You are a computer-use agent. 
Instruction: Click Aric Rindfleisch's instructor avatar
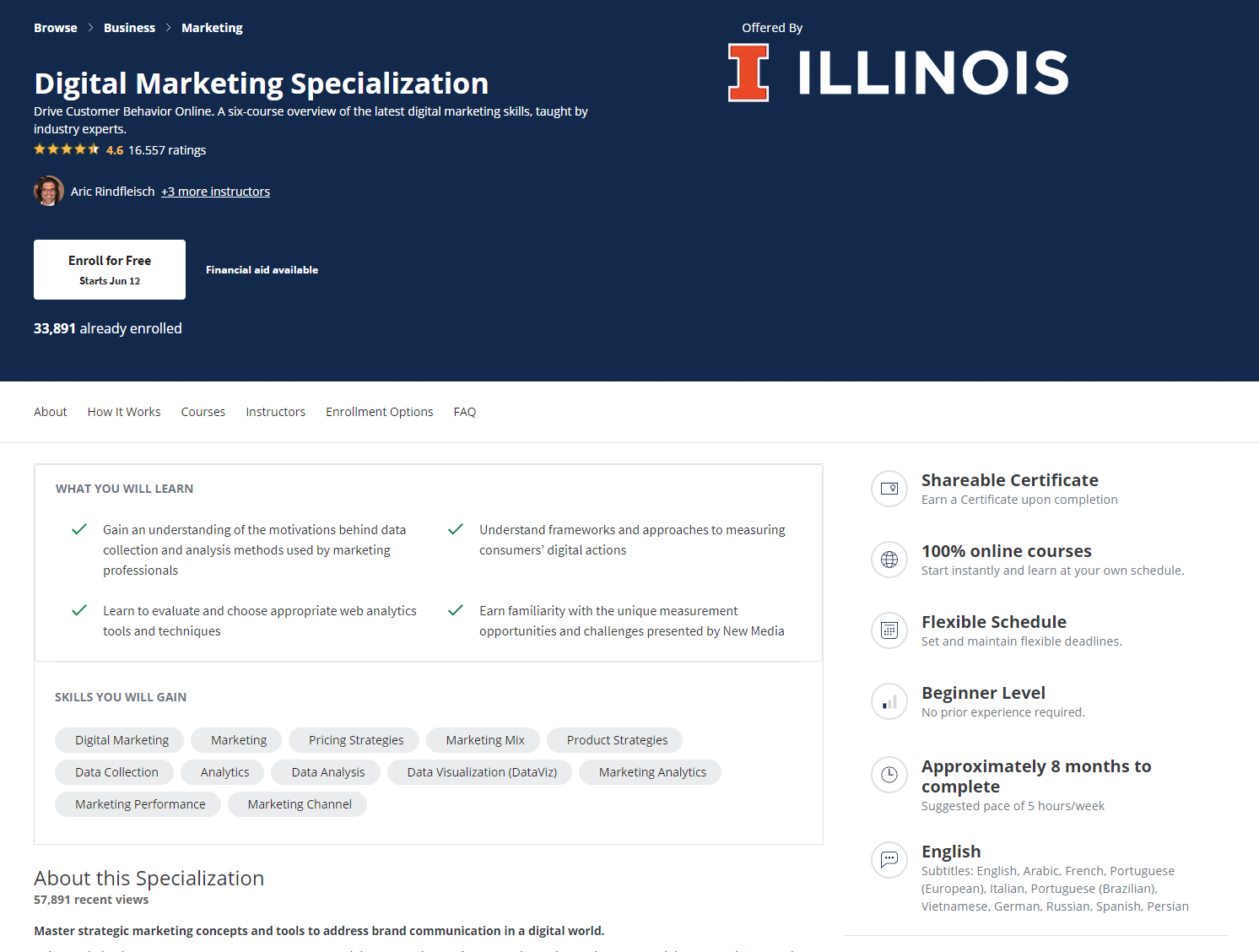click(x=49, y=191)
